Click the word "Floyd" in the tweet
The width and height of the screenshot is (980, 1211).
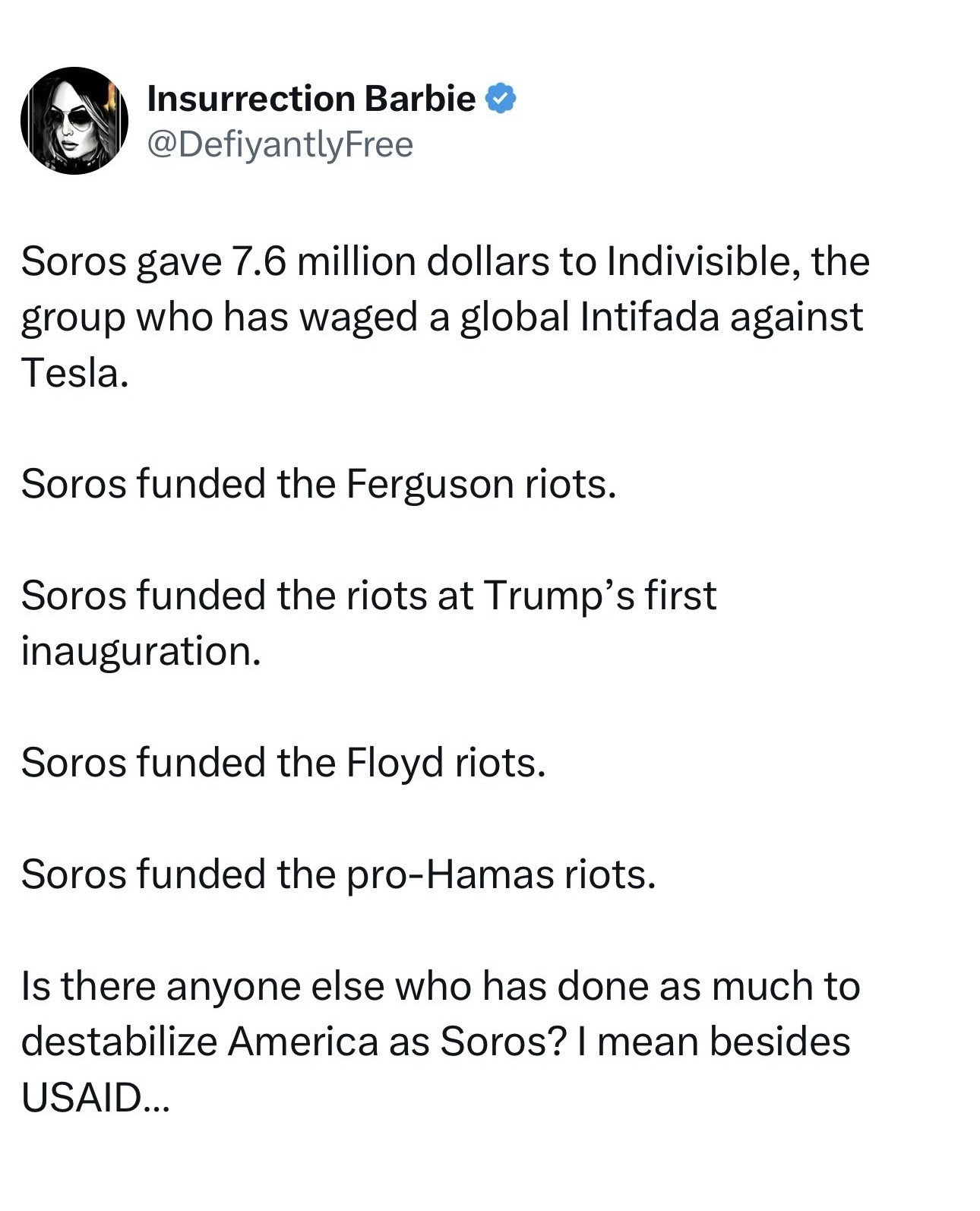[x=394, y=762]
